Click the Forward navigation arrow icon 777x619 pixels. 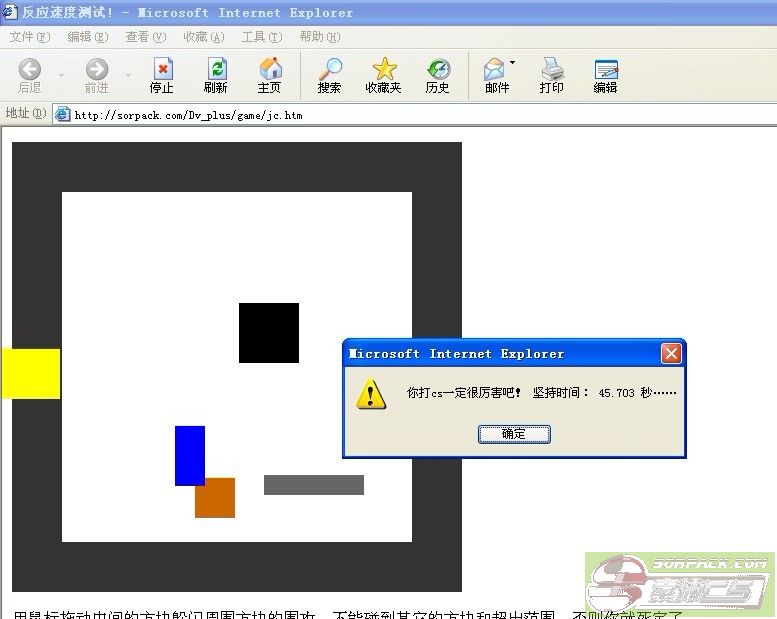point(97,69)
